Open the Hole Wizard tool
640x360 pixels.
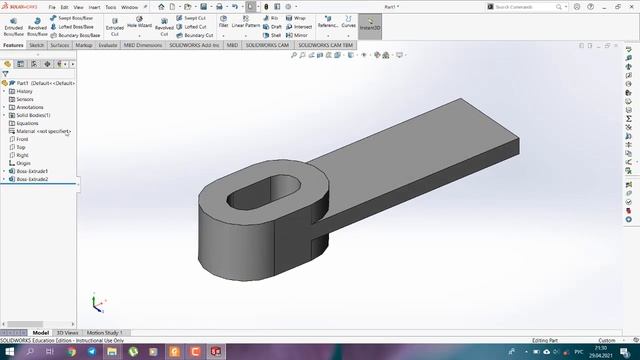click(x=139, y=22)
